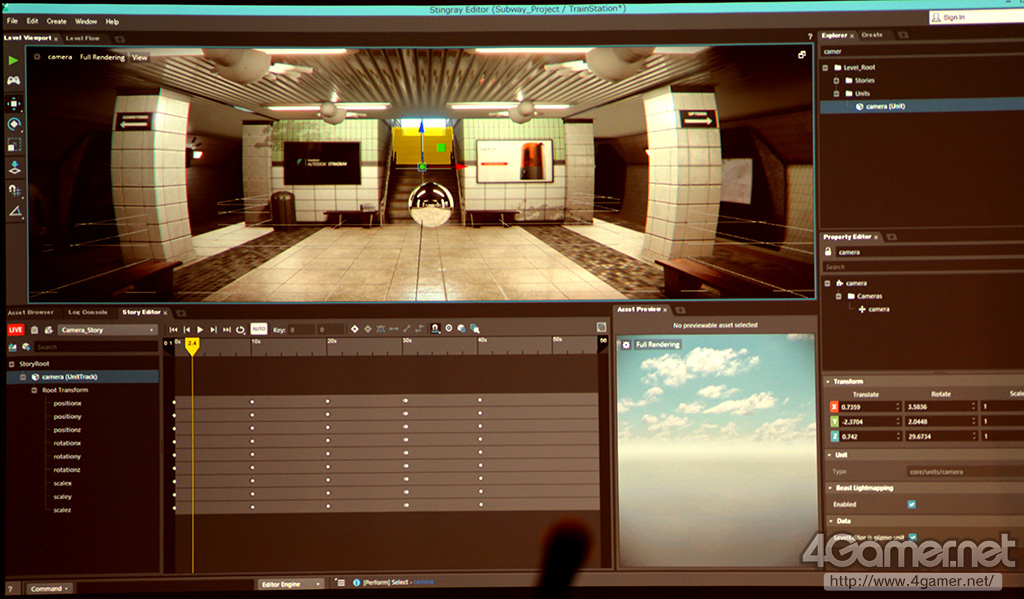Click the second diamond keyframe icon

[368, 329]
